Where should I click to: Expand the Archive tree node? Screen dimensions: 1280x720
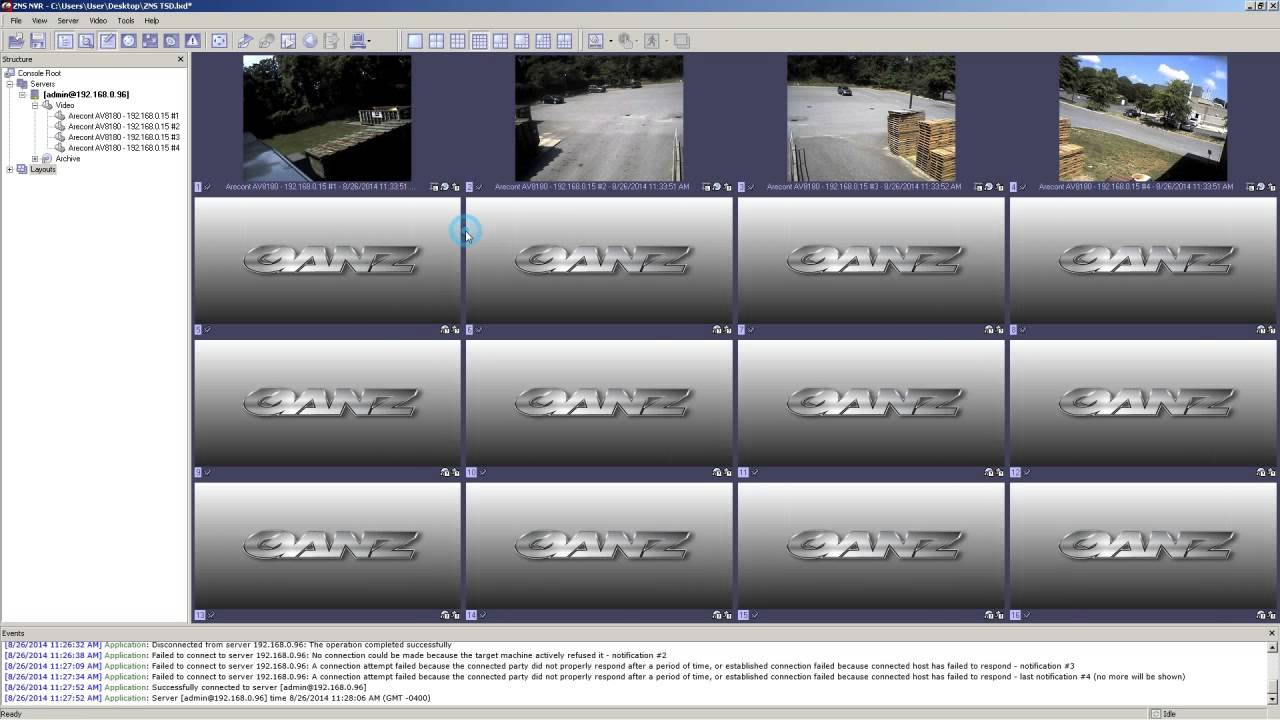(35, 159)
